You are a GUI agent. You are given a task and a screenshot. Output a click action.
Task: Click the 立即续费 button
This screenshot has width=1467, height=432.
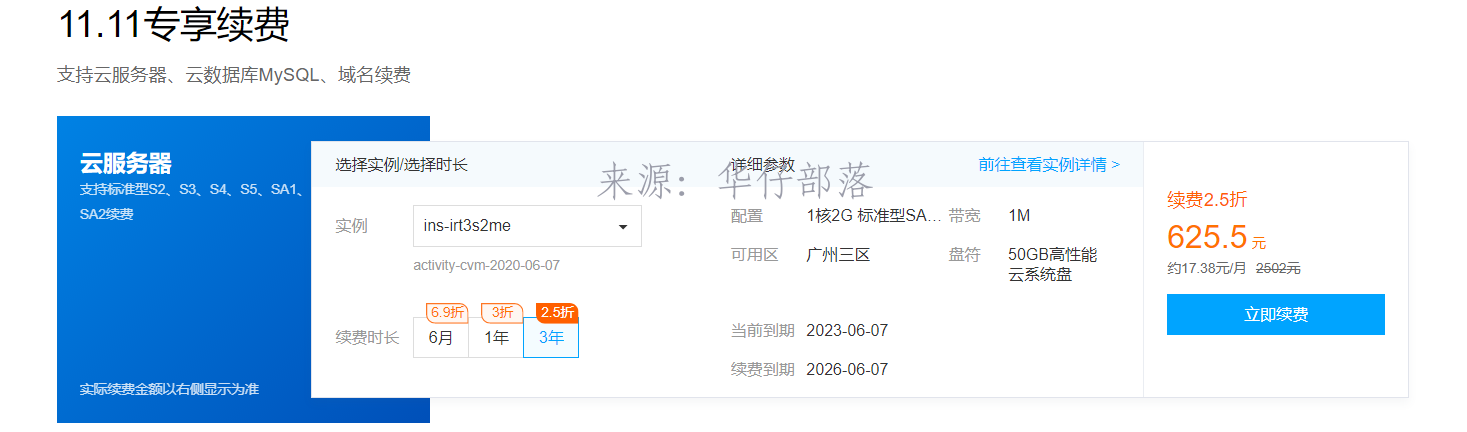1276,314
